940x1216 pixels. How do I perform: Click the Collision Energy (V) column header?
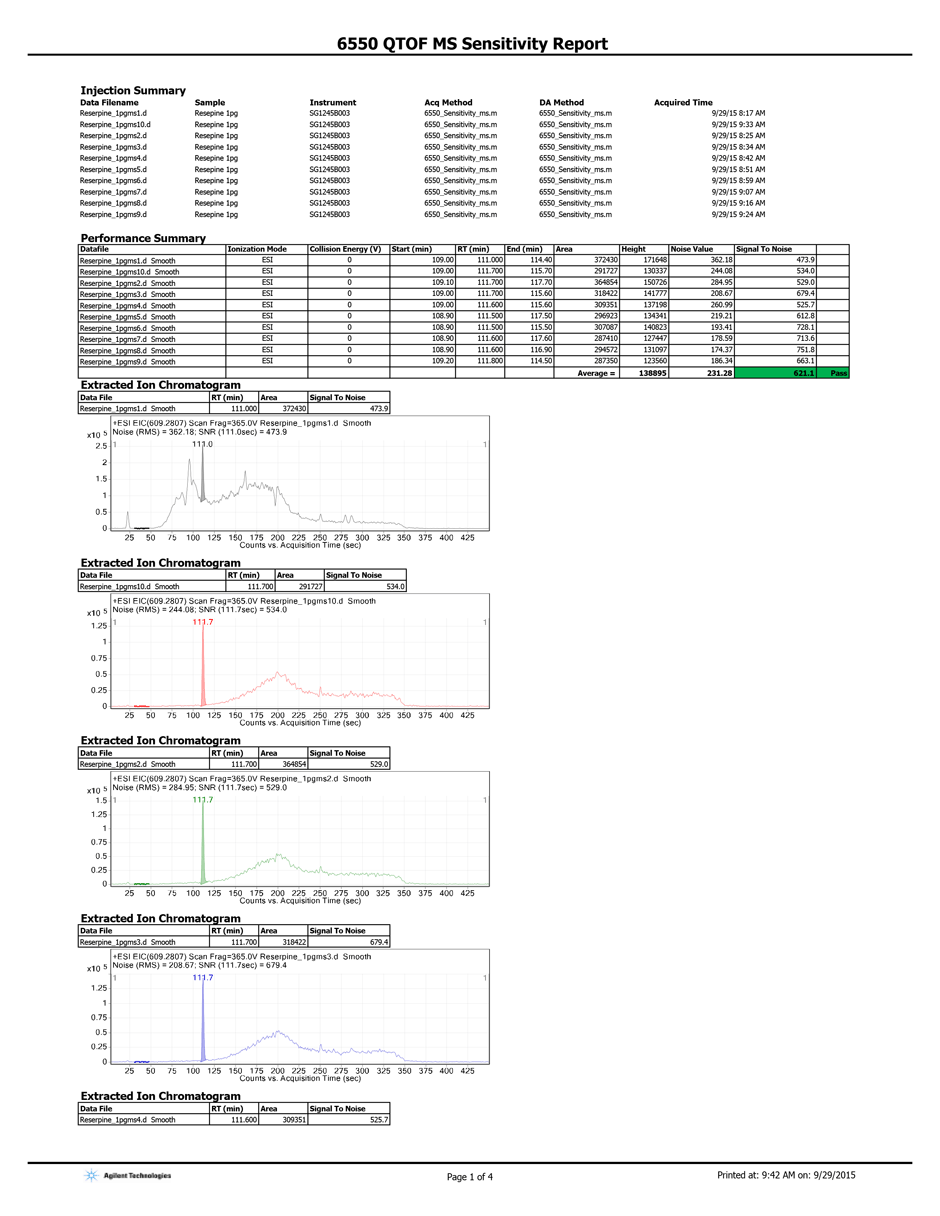click(346, 249)
